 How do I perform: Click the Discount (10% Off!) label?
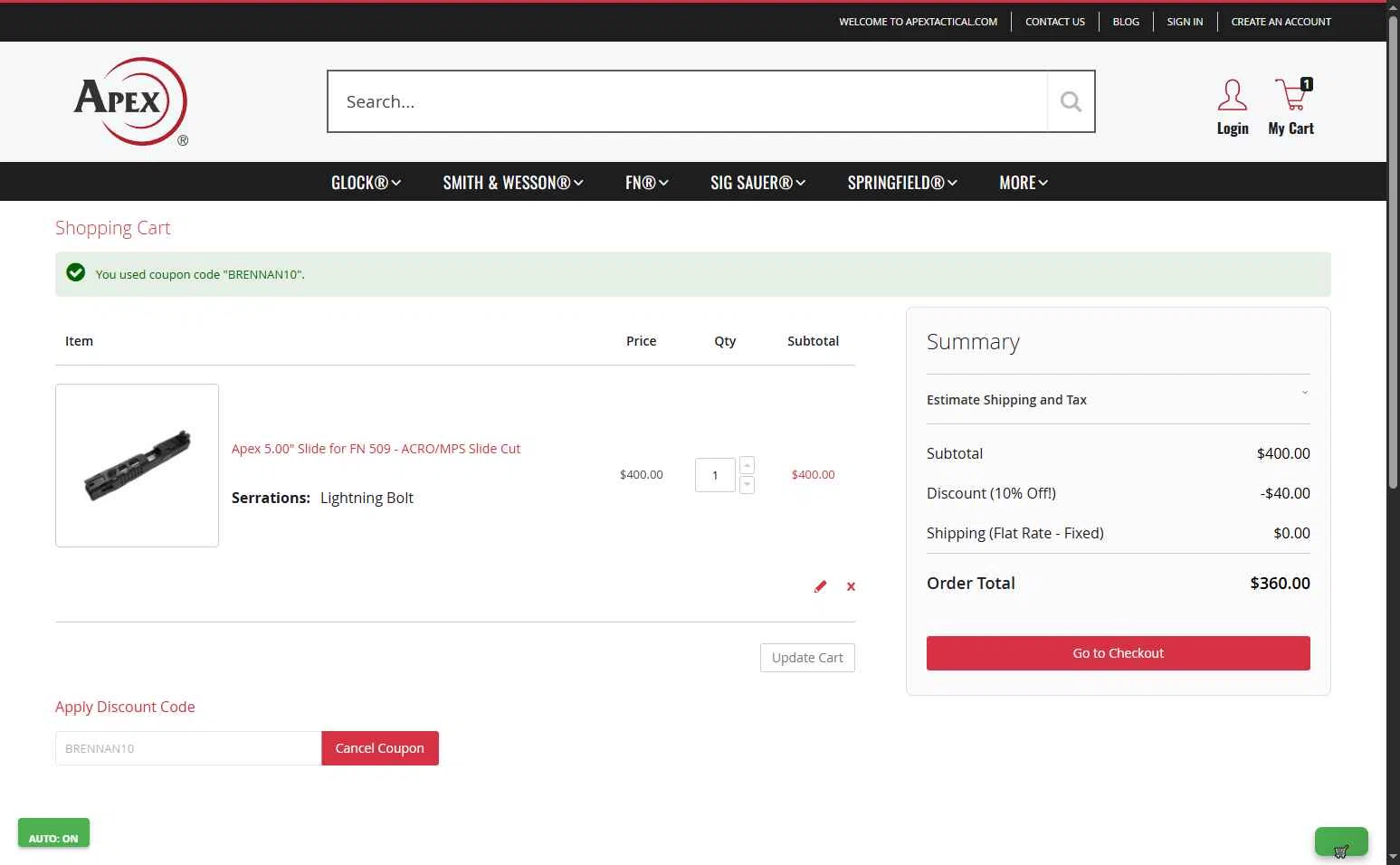point(991,493)
